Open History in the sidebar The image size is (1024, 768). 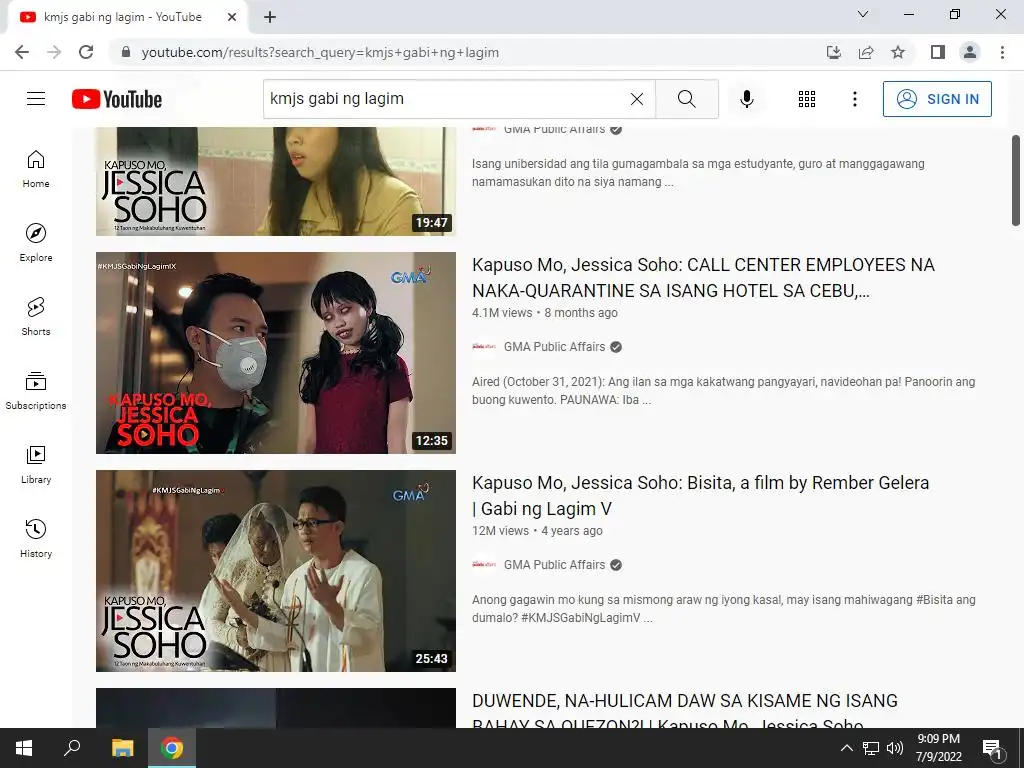point(36,538)
